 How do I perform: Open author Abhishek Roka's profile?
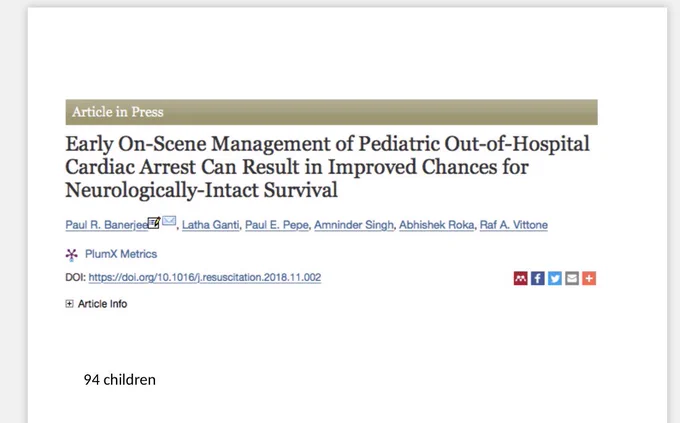pyautogui.click(x=436, y=225)
